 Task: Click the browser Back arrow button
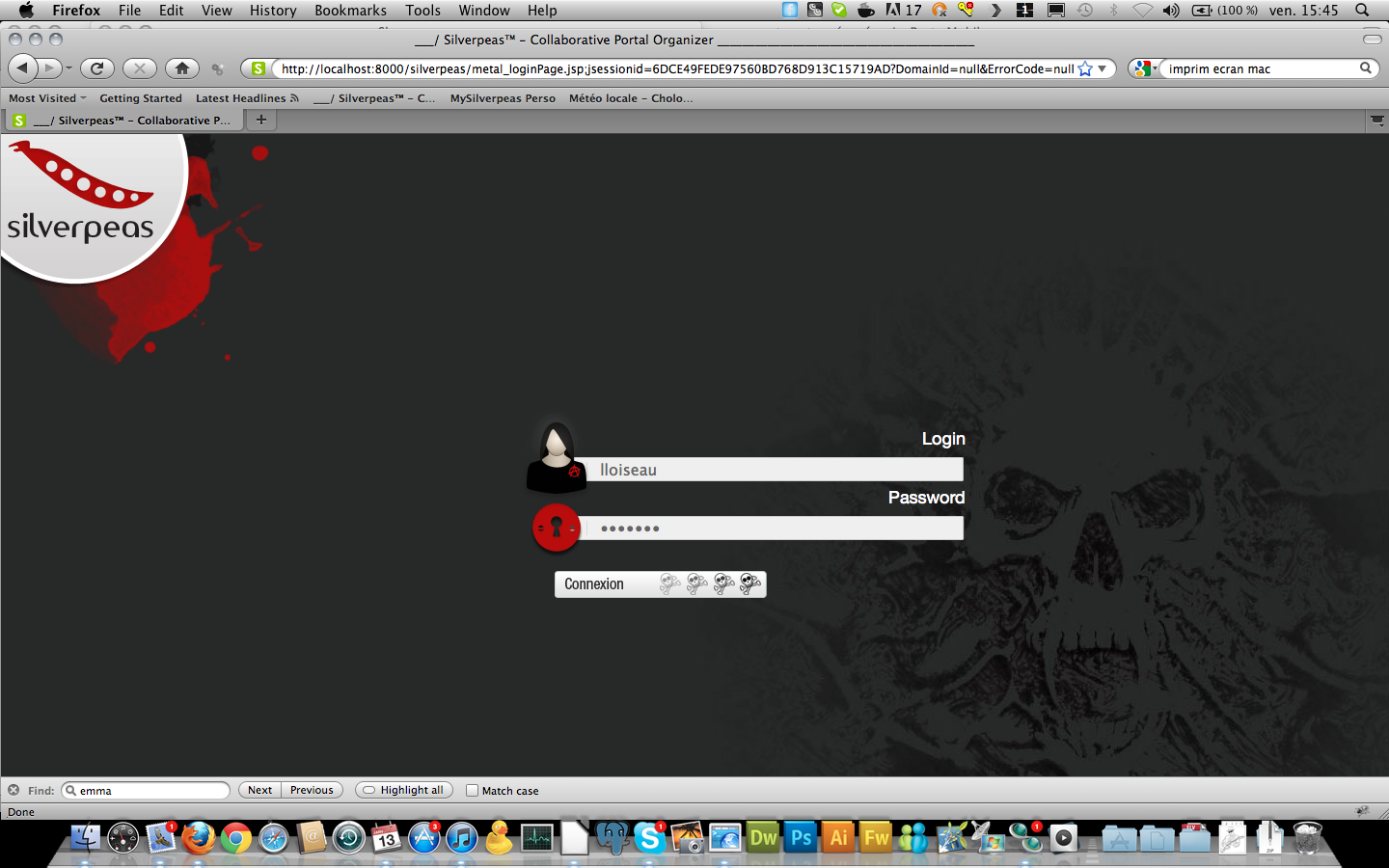(22, 68)
